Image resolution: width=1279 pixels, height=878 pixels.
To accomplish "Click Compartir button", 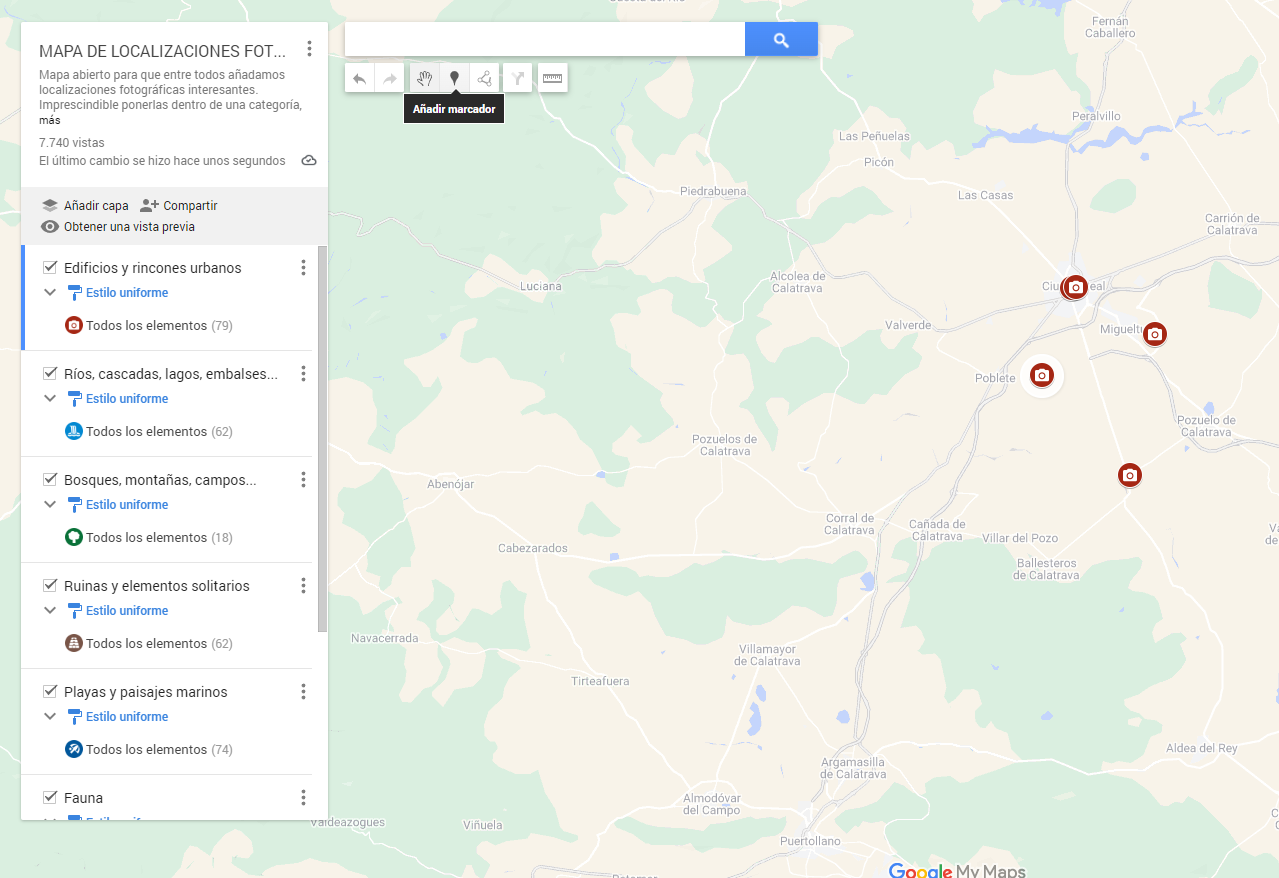I will coord(179,205).
